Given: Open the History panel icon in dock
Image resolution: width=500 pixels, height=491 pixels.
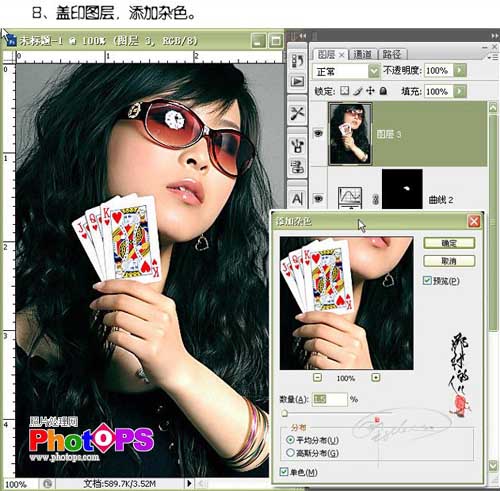Looking at the screenshot, I should pos(297,61).
